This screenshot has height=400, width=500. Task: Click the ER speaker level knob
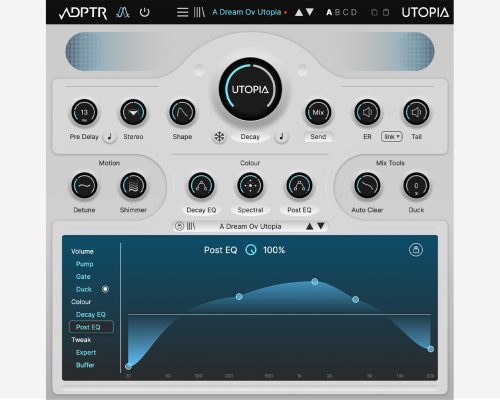(367, 112)
